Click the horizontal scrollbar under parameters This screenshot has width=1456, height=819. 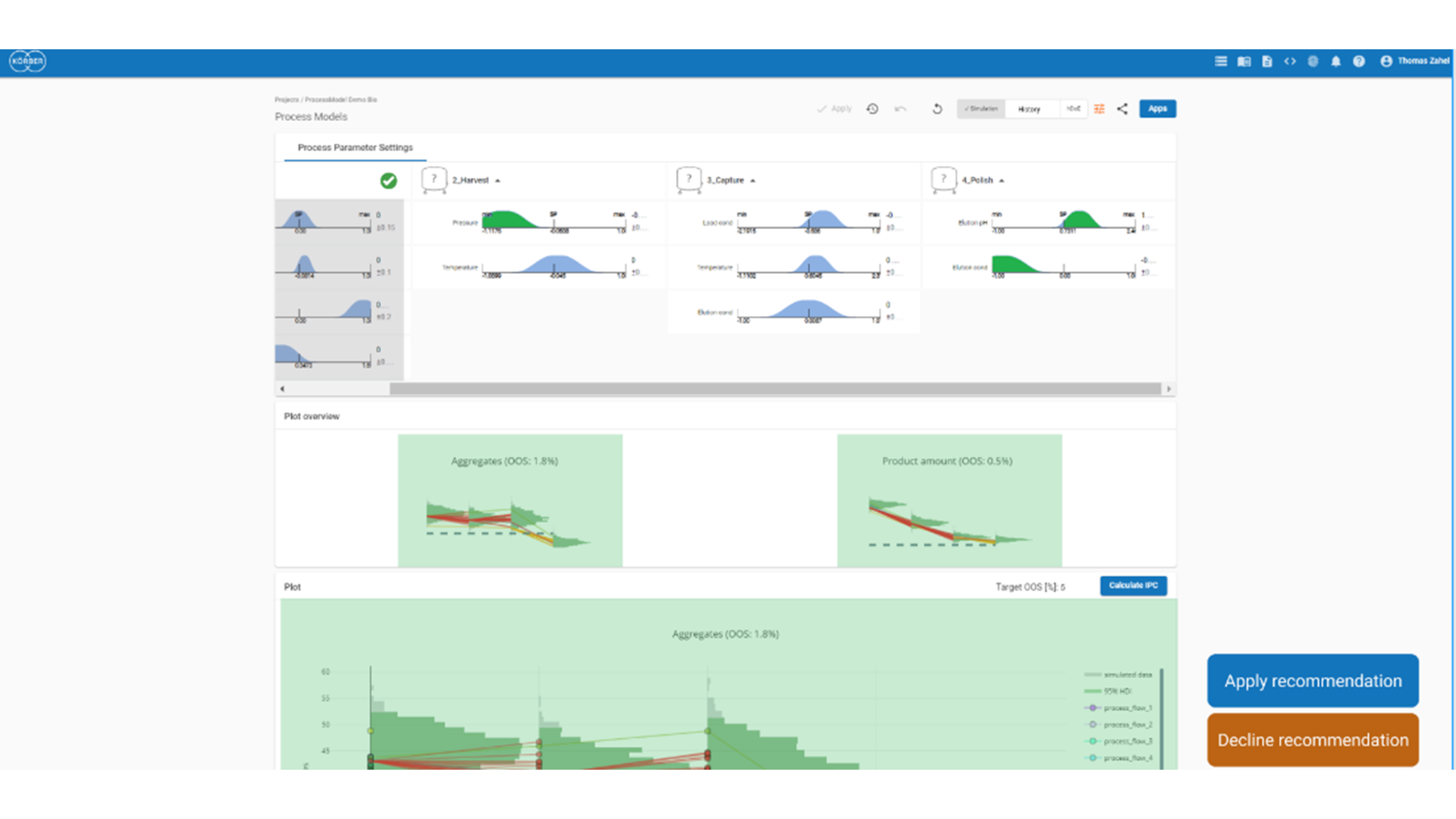(774, 389)
